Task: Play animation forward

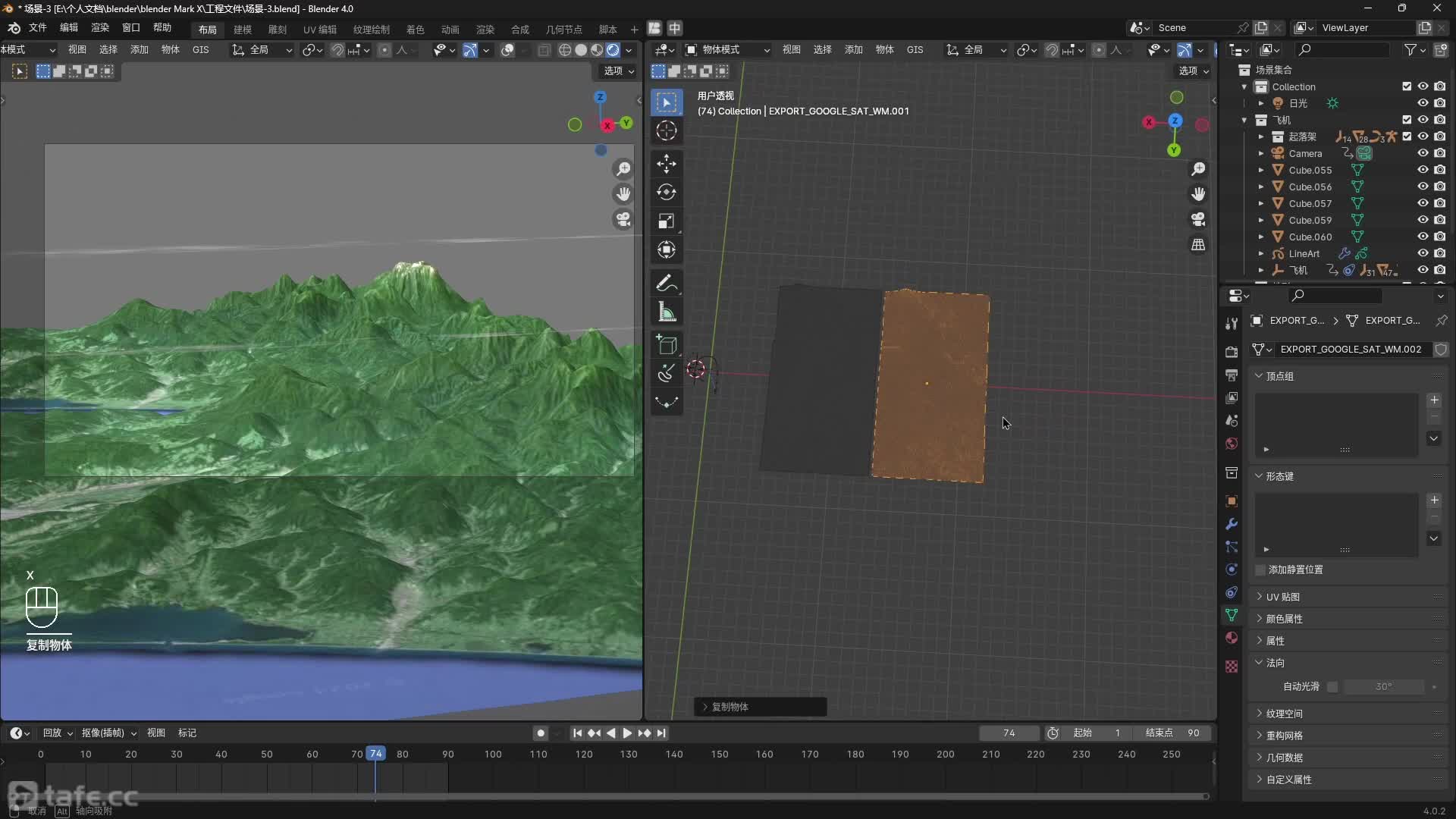Action: 627,733
